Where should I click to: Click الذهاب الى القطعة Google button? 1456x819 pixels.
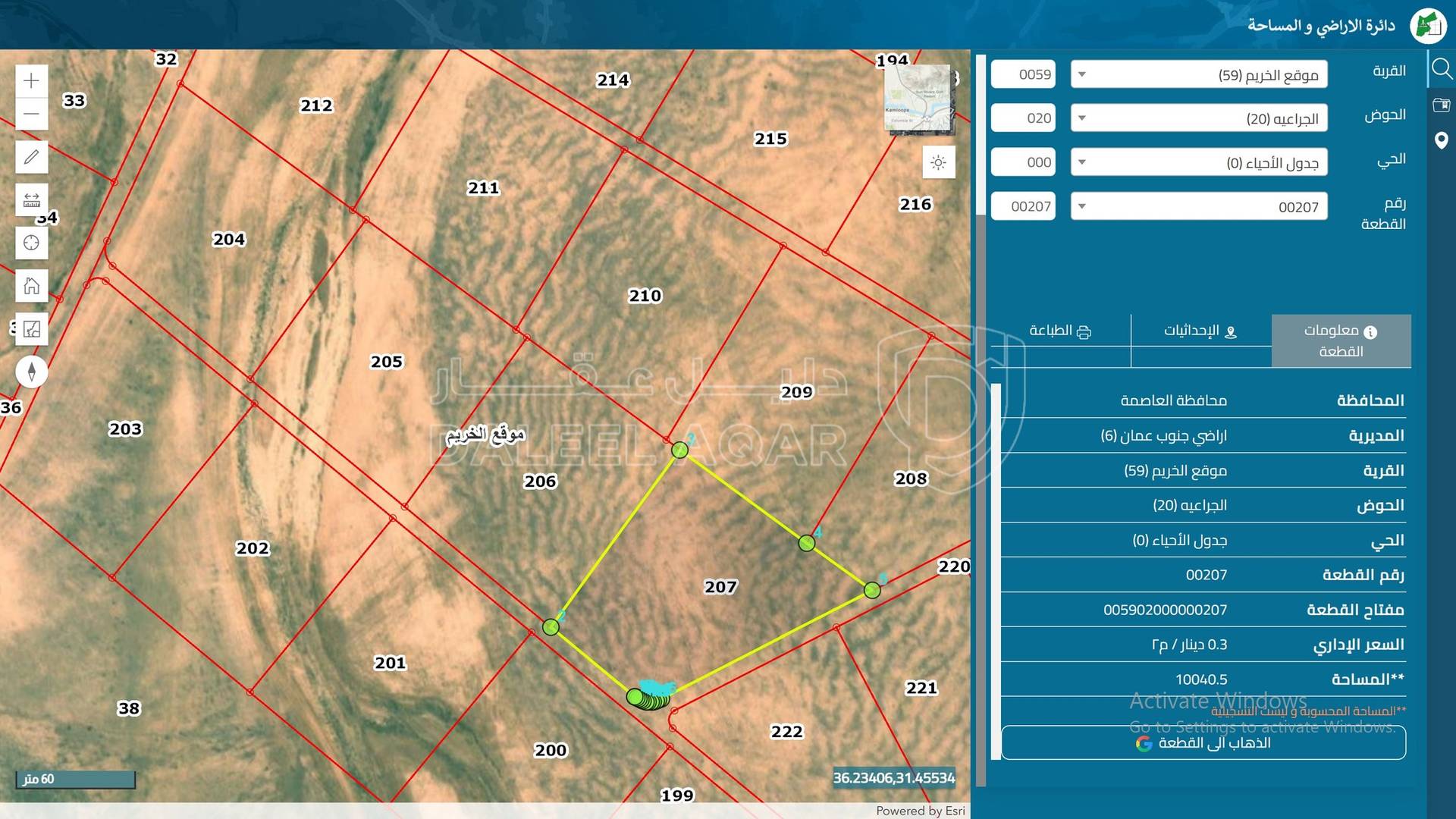[1203, 742]
